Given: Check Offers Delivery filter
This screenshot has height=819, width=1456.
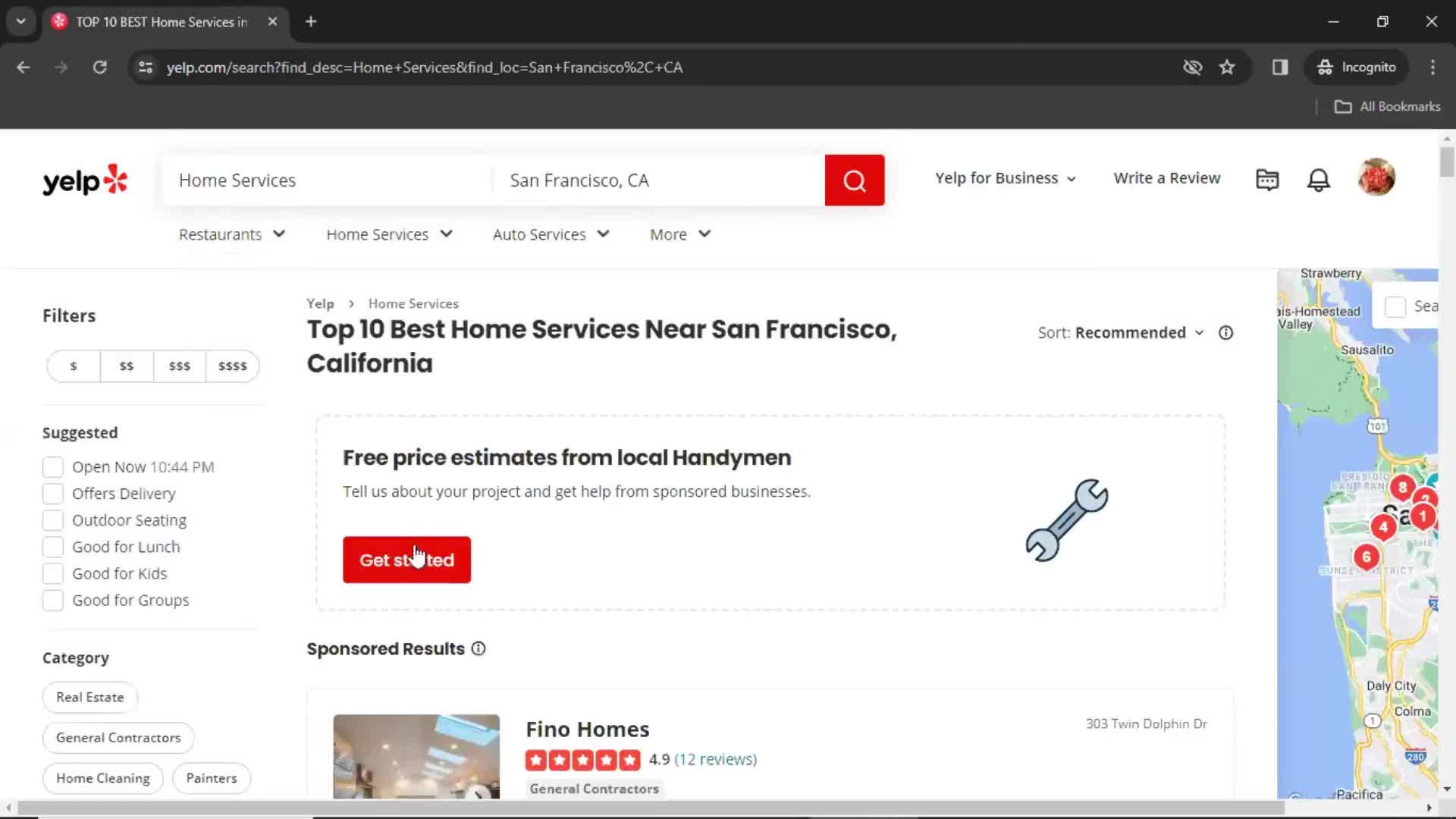Looking at the screenshot, I should pyautogui.click(x=53, y=494).
